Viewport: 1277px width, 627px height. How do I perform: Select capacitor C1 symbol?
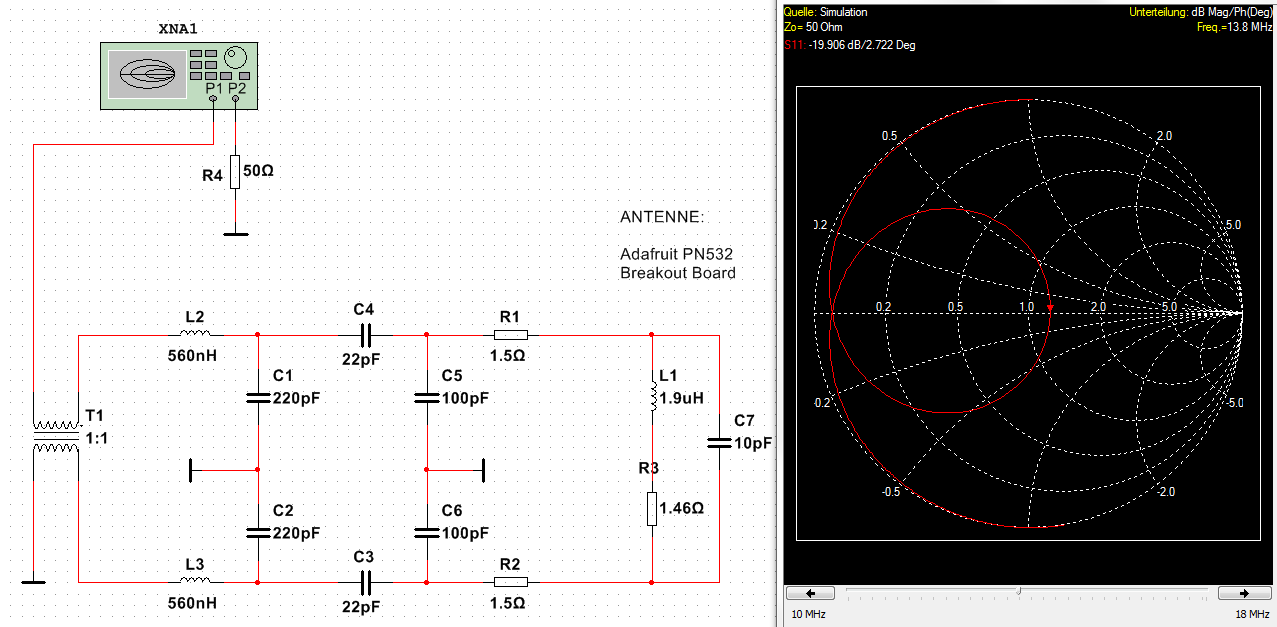click(x=258, y=398)
